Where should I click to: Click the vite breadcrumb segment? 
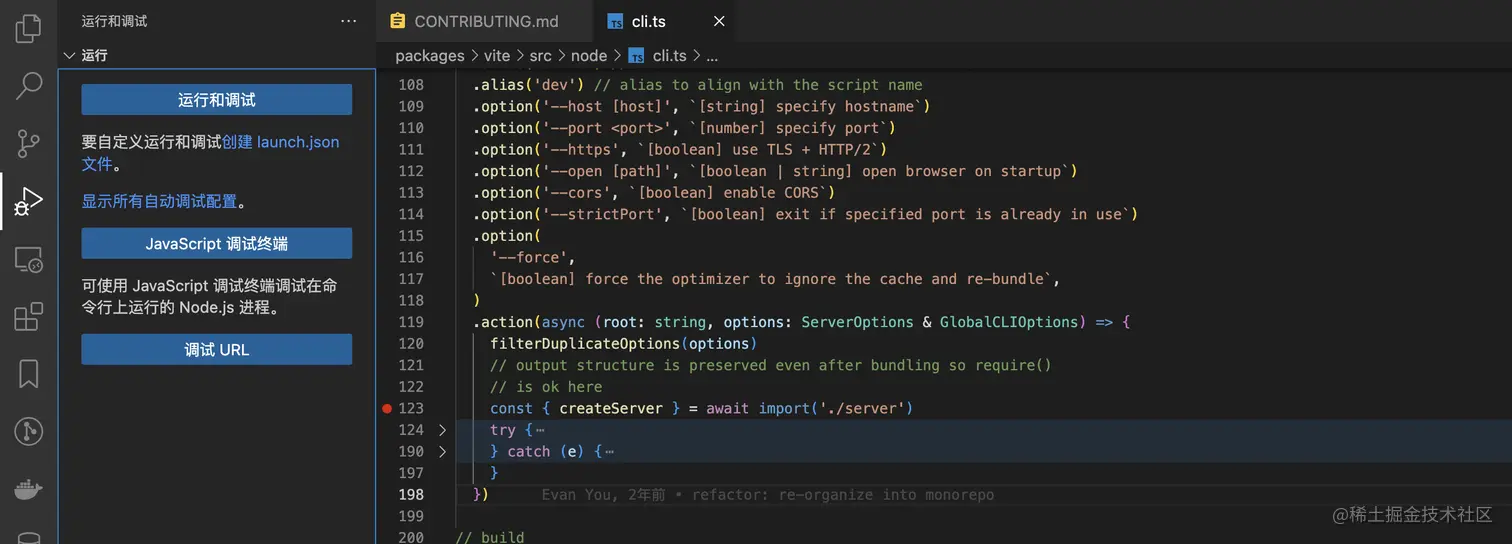click(x=497, y=56)
